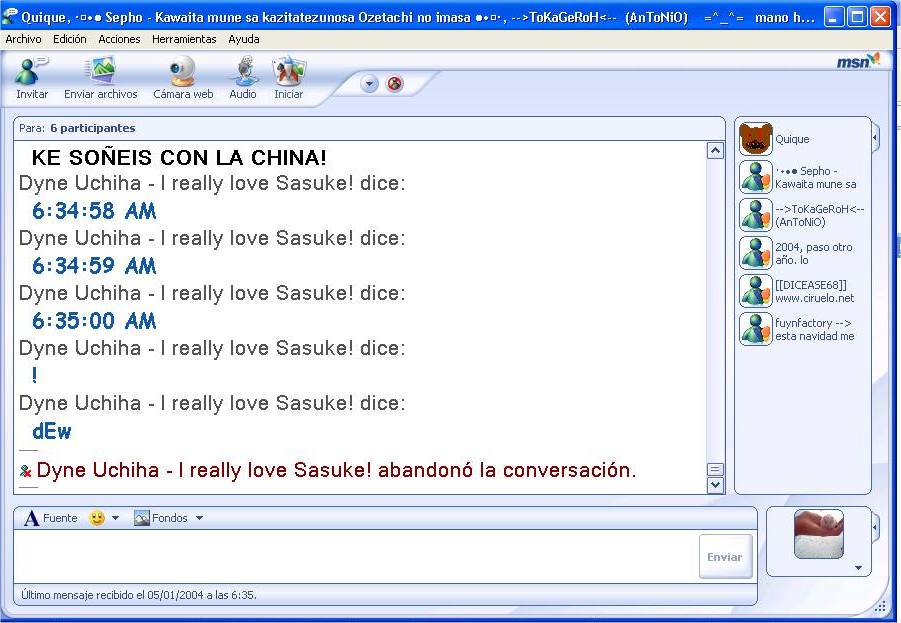901x623 pixels.
Task: Click the avatar icon next to Sepho
Action: pyautogui.click(x=756, y=177)
